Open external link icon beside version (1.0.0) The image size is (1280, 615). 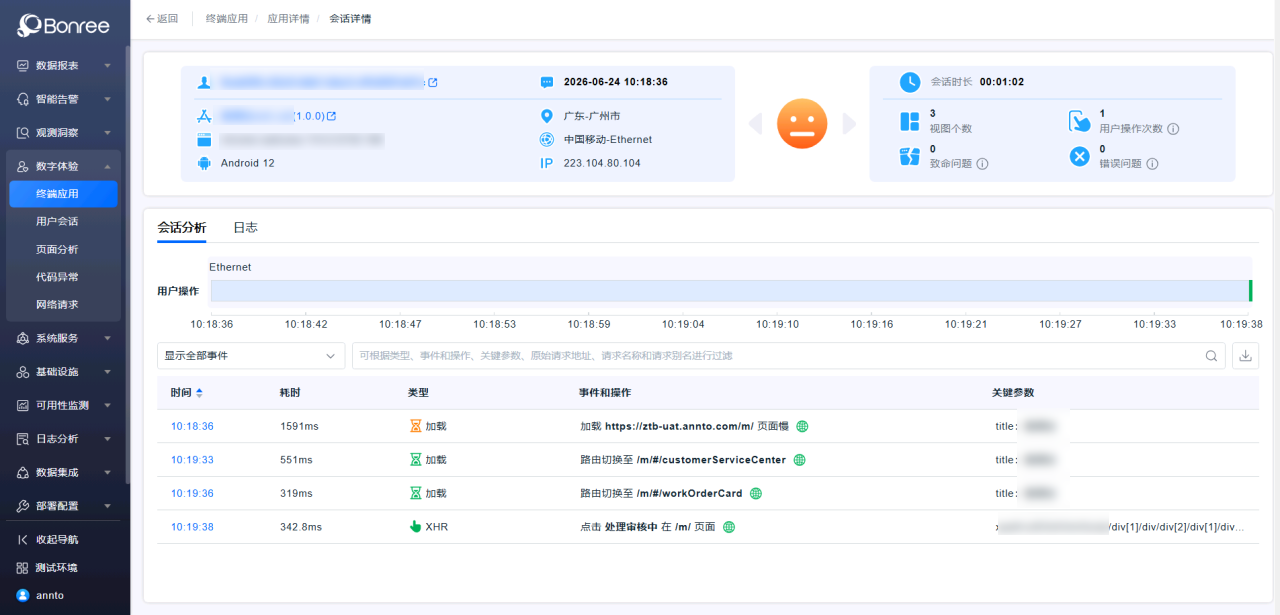[x=332, y=116]
